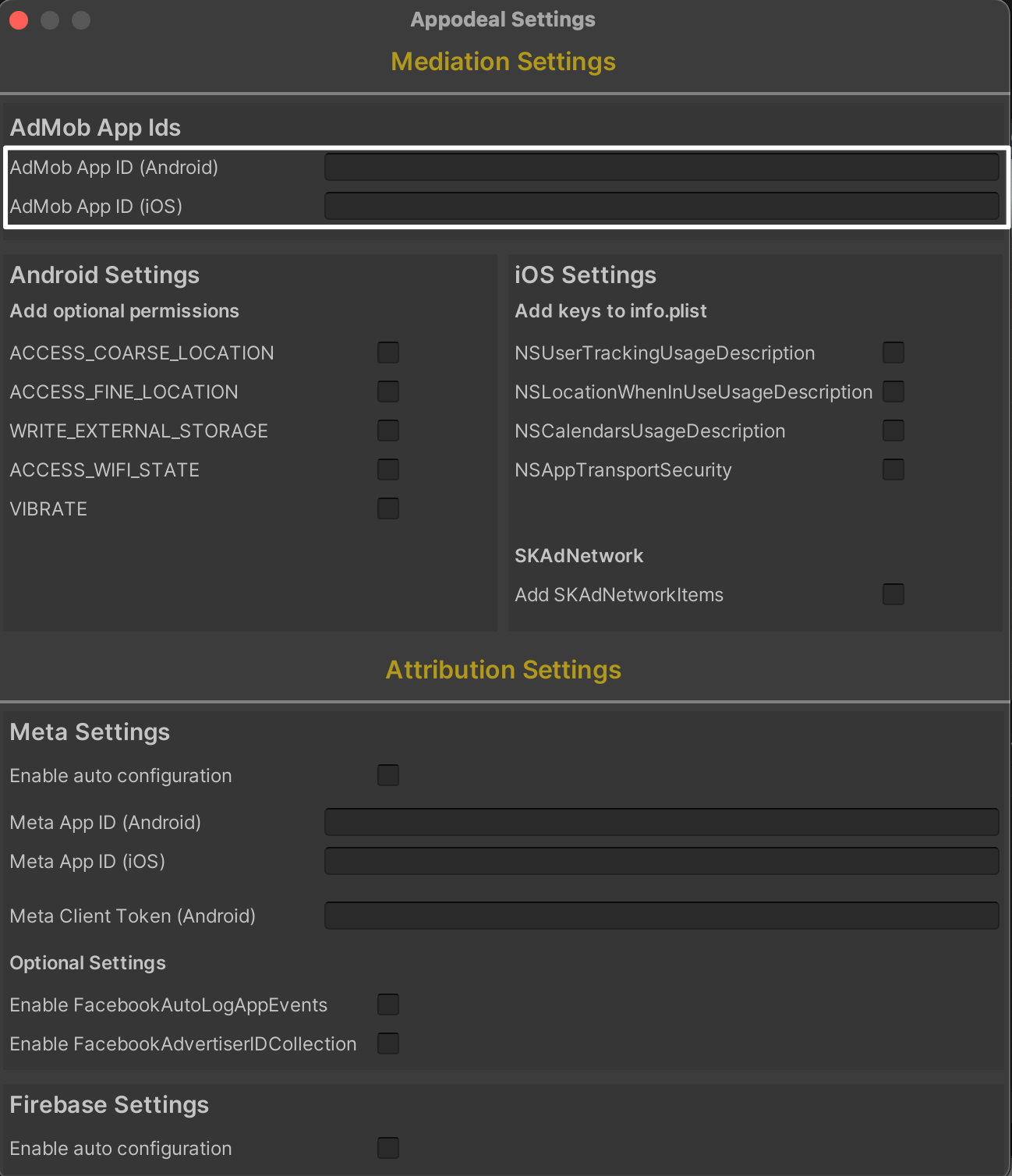Focus the Meta App ID (iOS) input

click(661, 861)
